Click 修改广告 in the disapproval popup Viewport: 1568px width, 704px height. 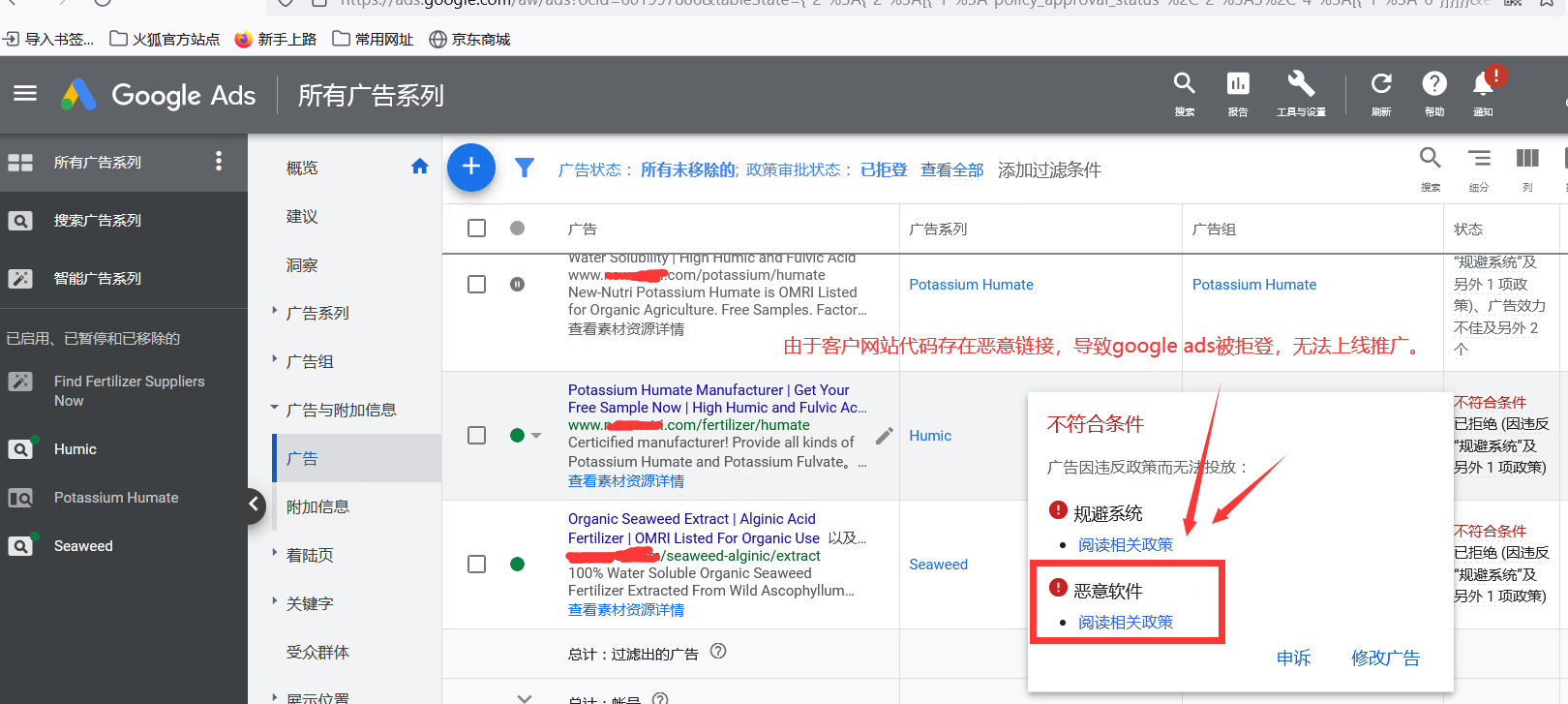pyautogui.click(x=1385, y=658)
